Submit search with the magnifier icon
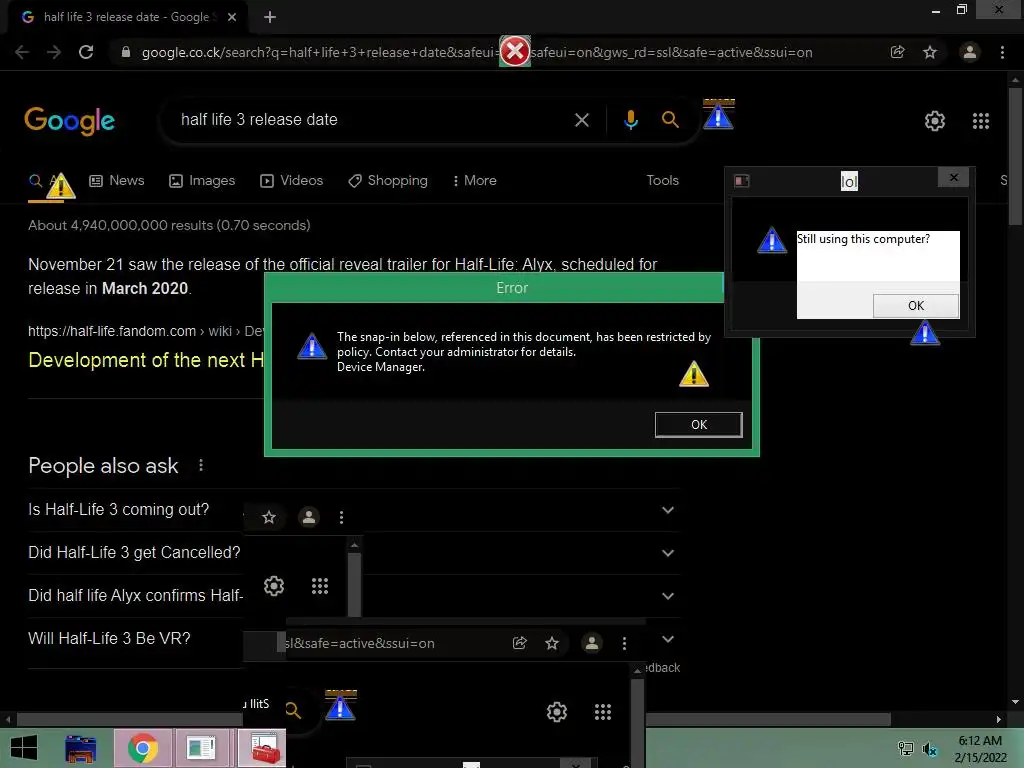 (670, 120)
